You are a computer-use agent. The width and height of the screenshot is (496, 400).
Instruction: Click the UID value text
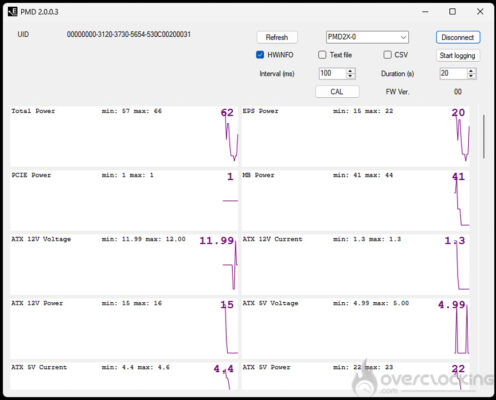pos(129,34)
